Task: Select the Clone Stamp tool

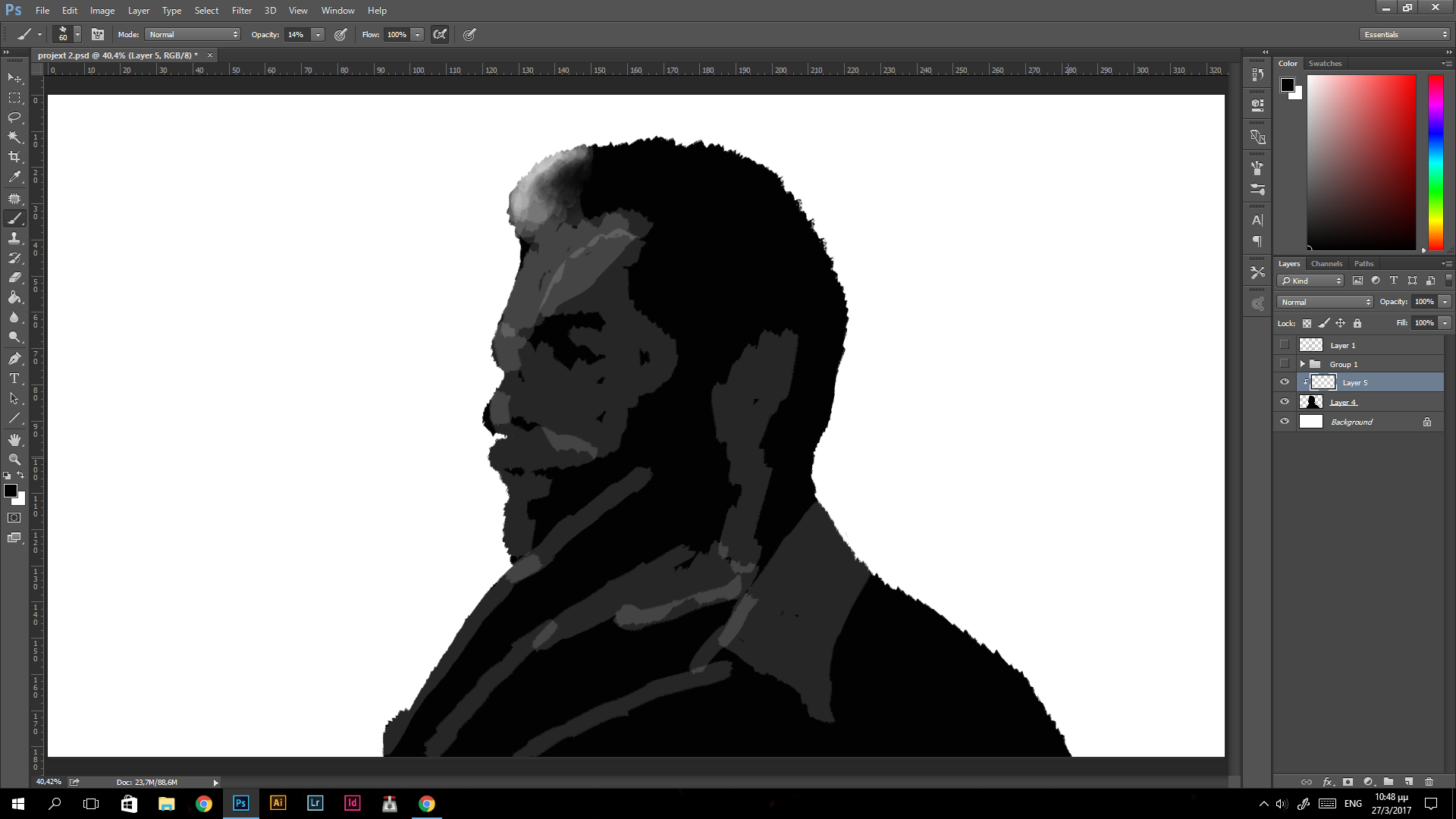Action: pos(14,238)
